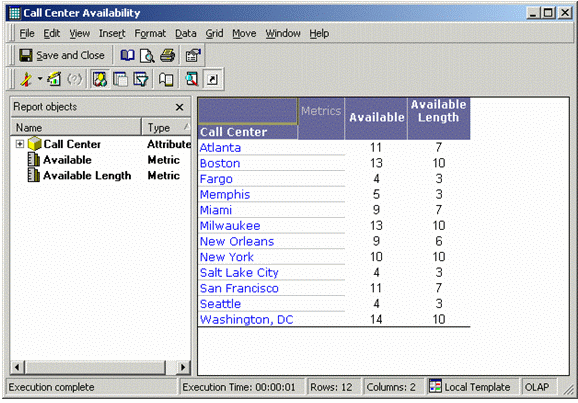This screenshot has width=578, height=403.
Task: Expand the Call Center attribute node
Action: [x=20, y=144]
